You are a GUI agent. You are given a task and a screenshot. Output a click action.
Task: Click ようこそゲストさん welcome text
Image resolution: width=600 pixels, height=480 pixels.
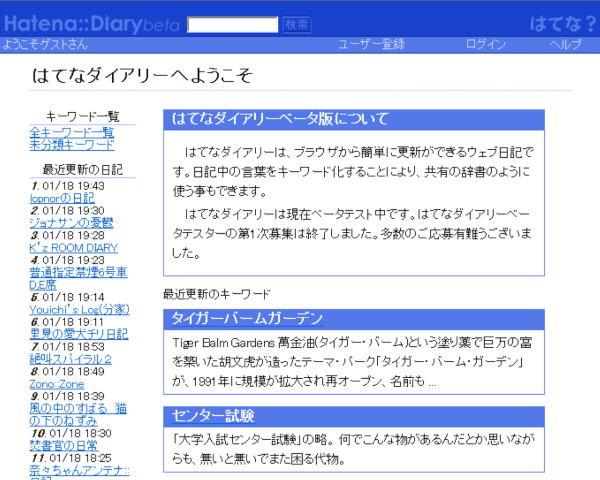(x=45, y=44)
